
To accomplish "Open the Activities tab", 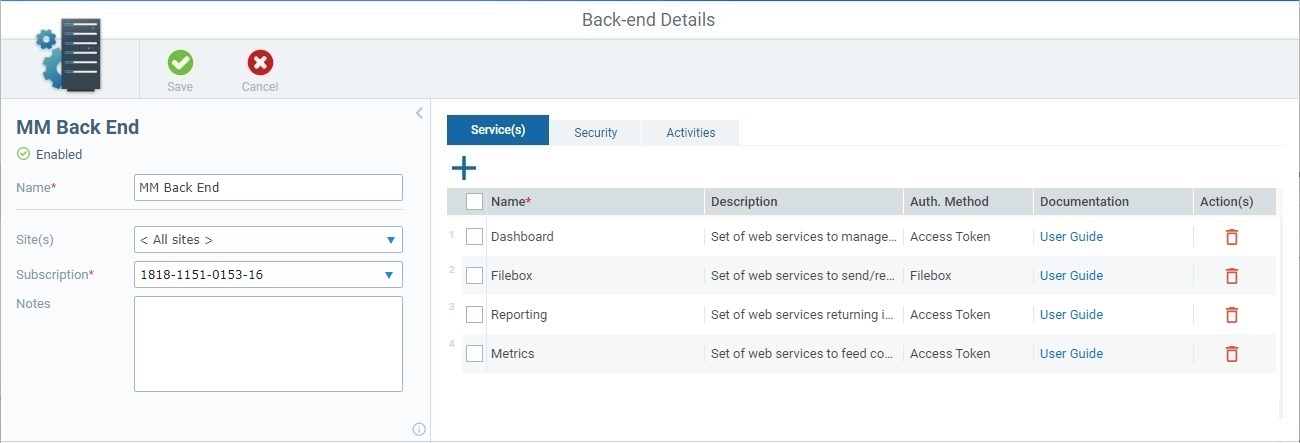I will click(690, 132).
